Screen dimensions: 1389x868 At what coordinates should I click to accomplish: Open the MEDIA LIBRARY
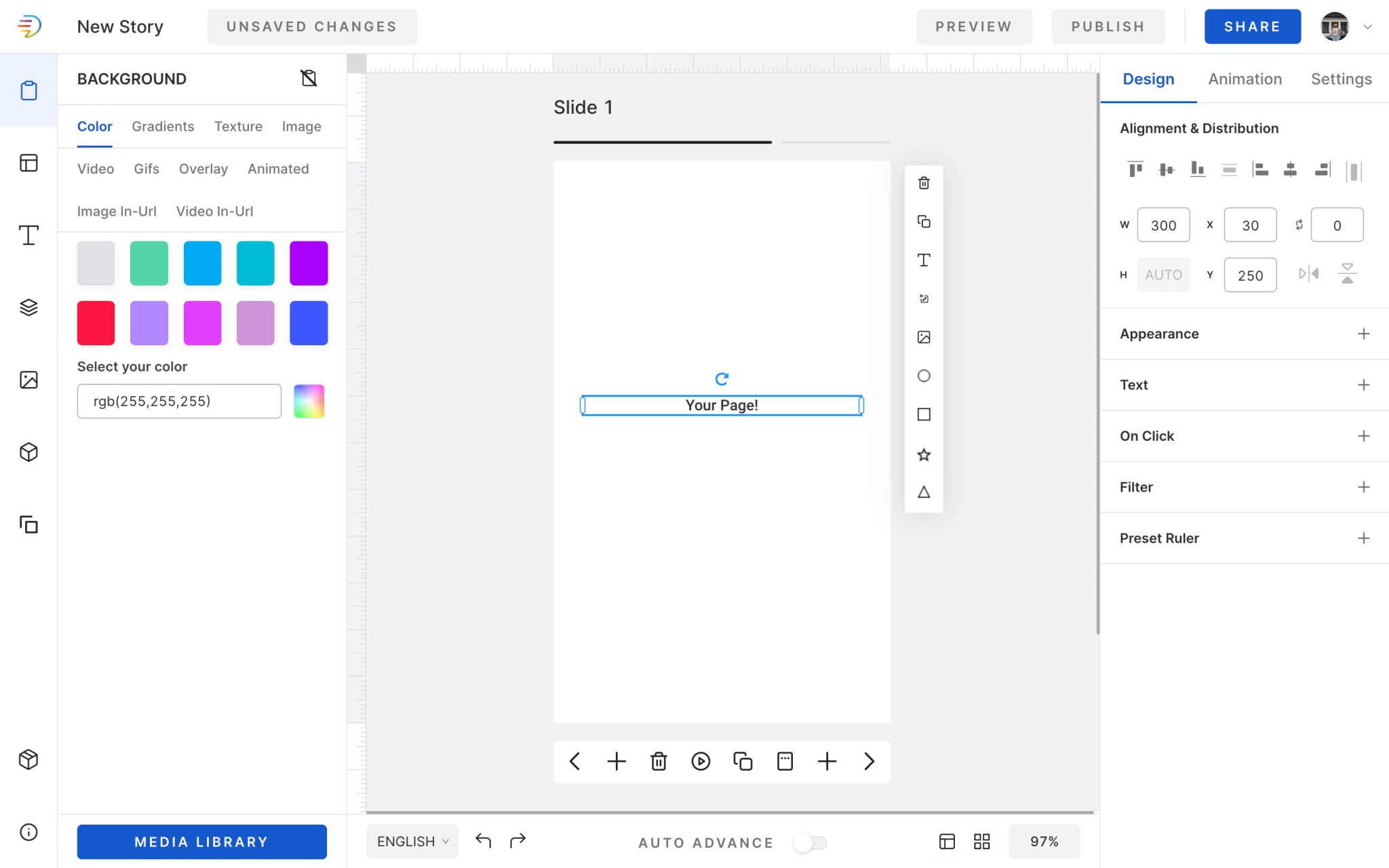click(x=201, y=842)
